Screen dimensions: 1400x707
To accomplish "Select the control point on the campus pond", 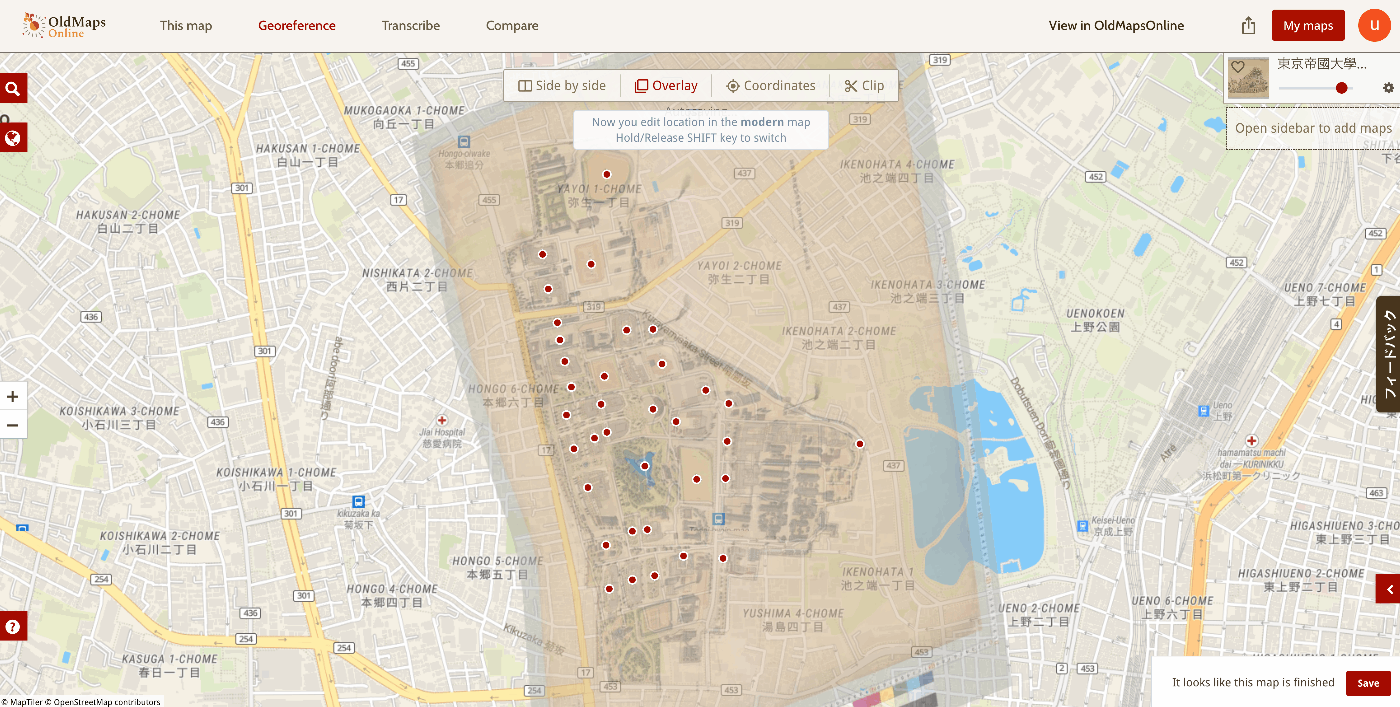I will [x=645, y=466].
